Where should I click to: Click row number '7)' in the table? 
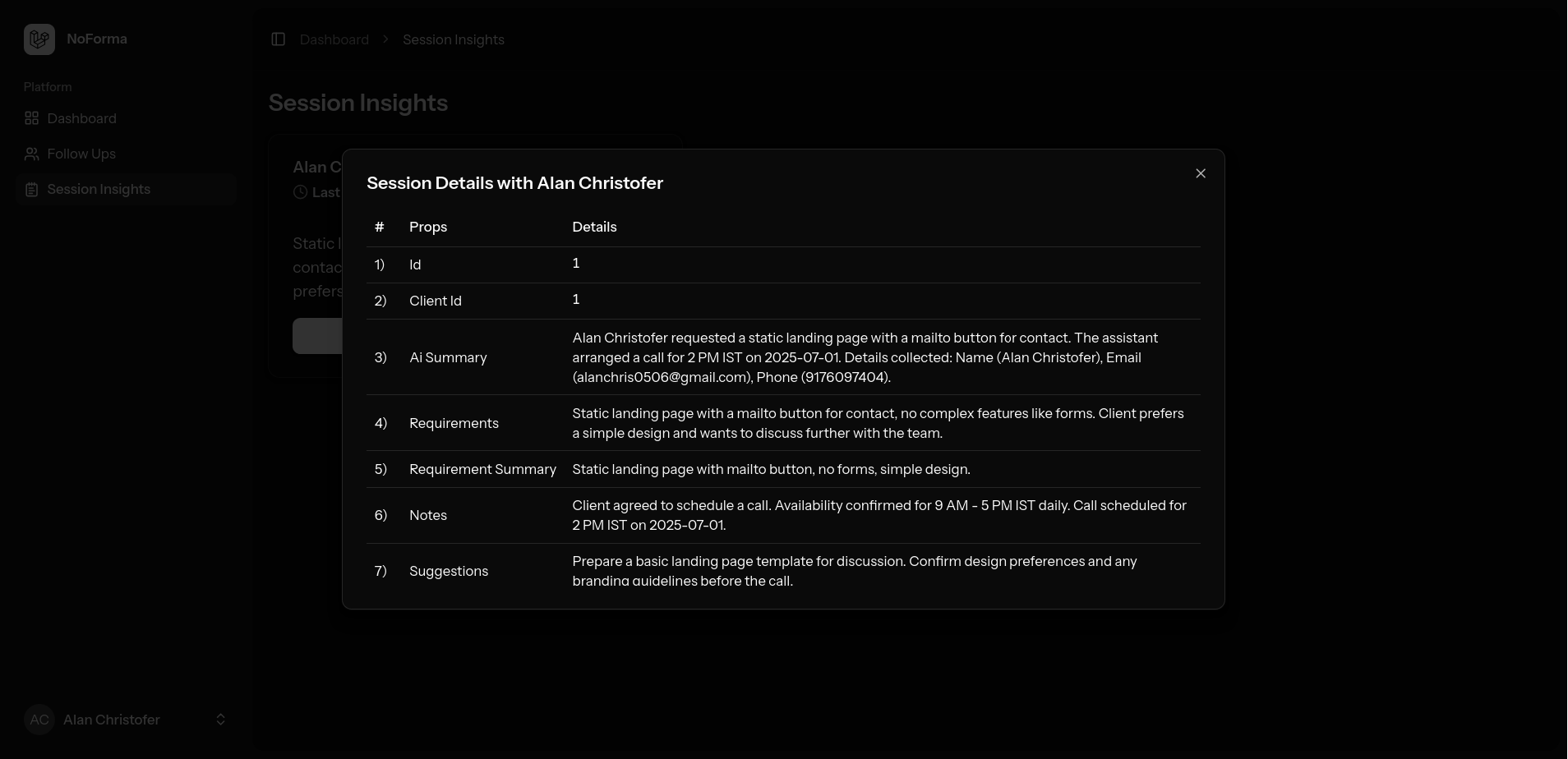coord(380,571)
